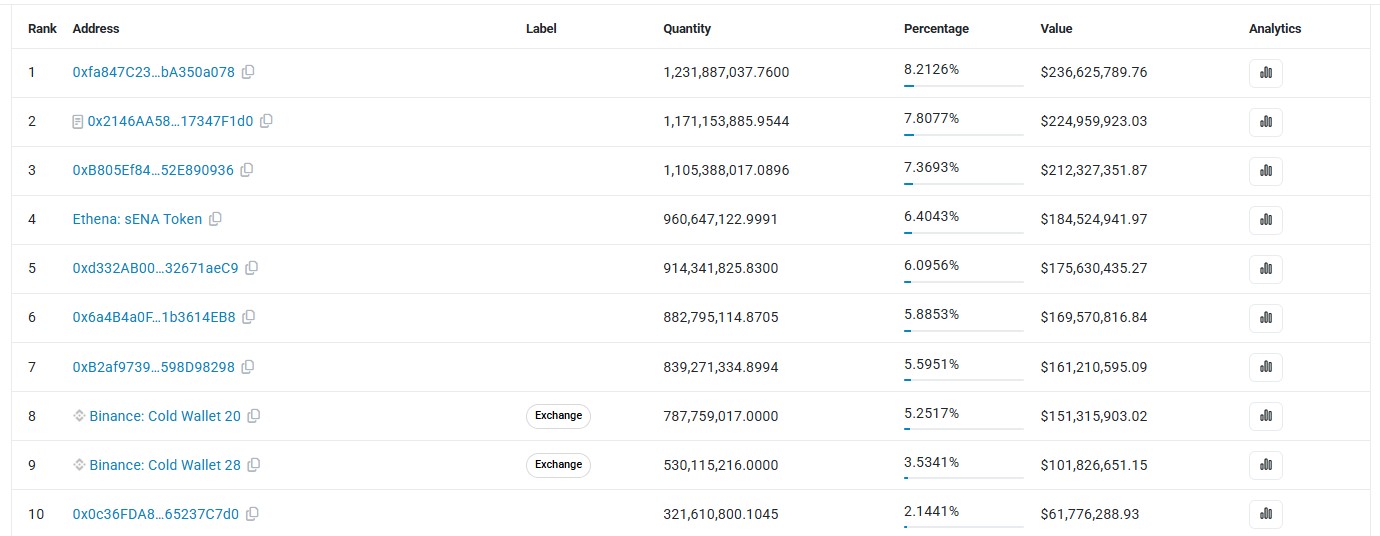Open address 0xfa847C23…bA350a078

pos(154,72)
